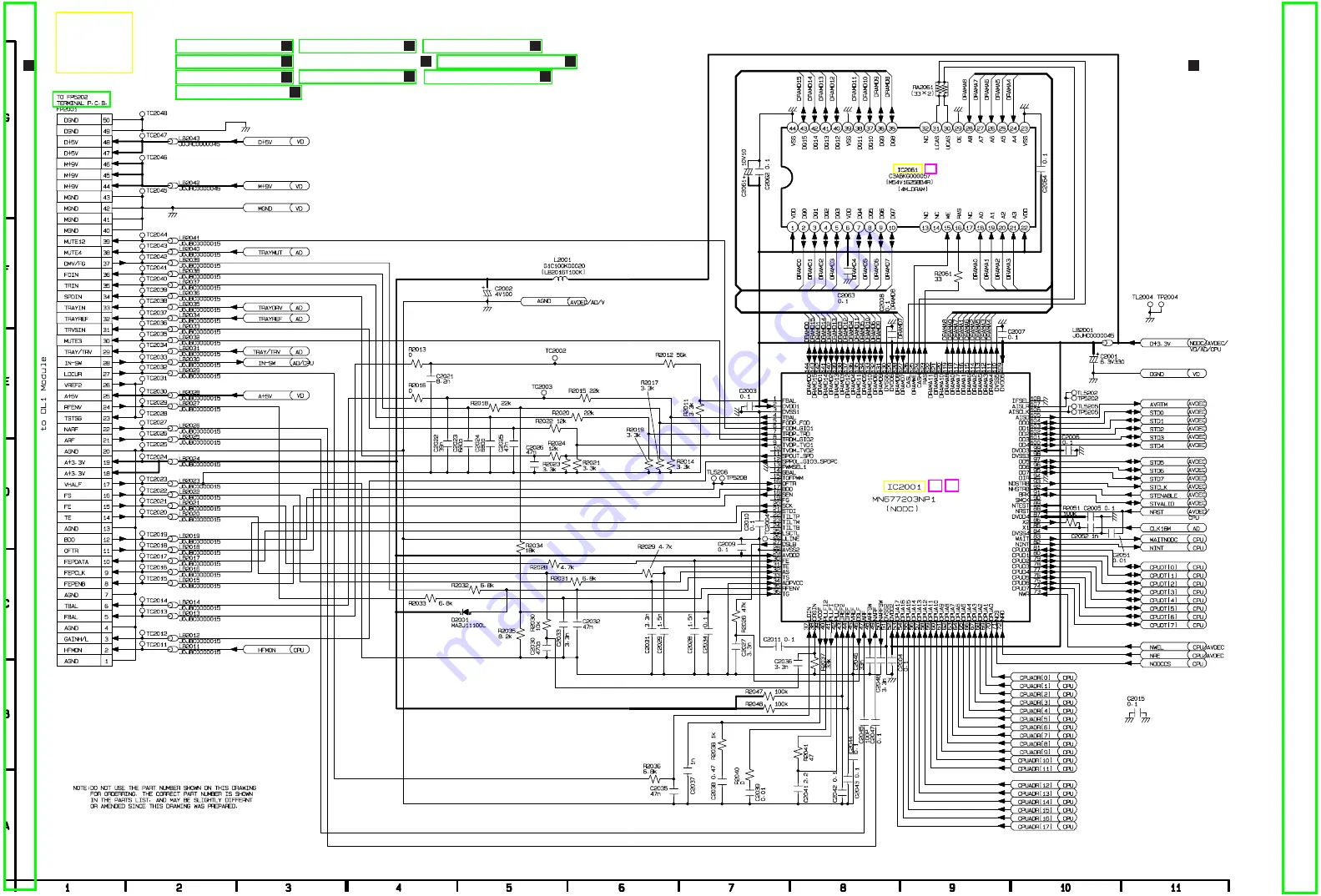Click the NRST signal flag
This screenshot has height=896, width=1321.
[1172, 512]
